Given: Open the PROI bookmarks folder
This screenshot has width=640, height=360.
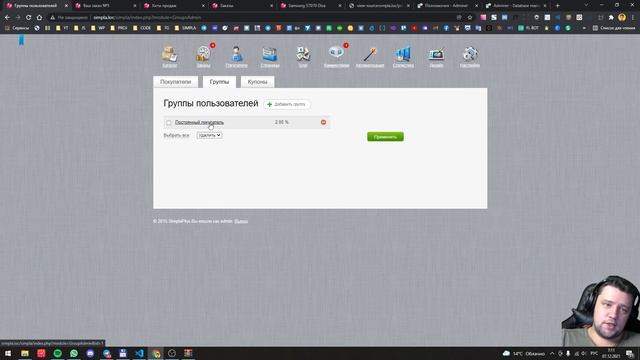Looking at the screenshot, I should [x=119, y=28].
